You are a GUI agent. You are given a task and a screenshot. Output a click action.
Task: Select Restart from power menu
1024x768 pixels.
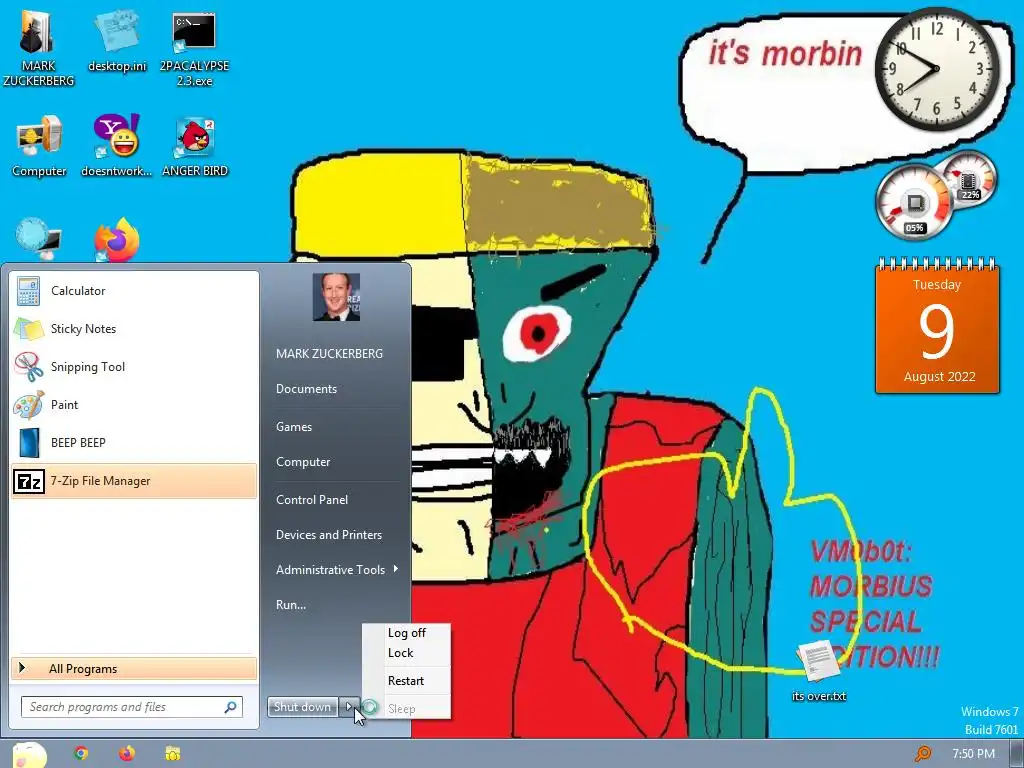[x=406, y=680]
